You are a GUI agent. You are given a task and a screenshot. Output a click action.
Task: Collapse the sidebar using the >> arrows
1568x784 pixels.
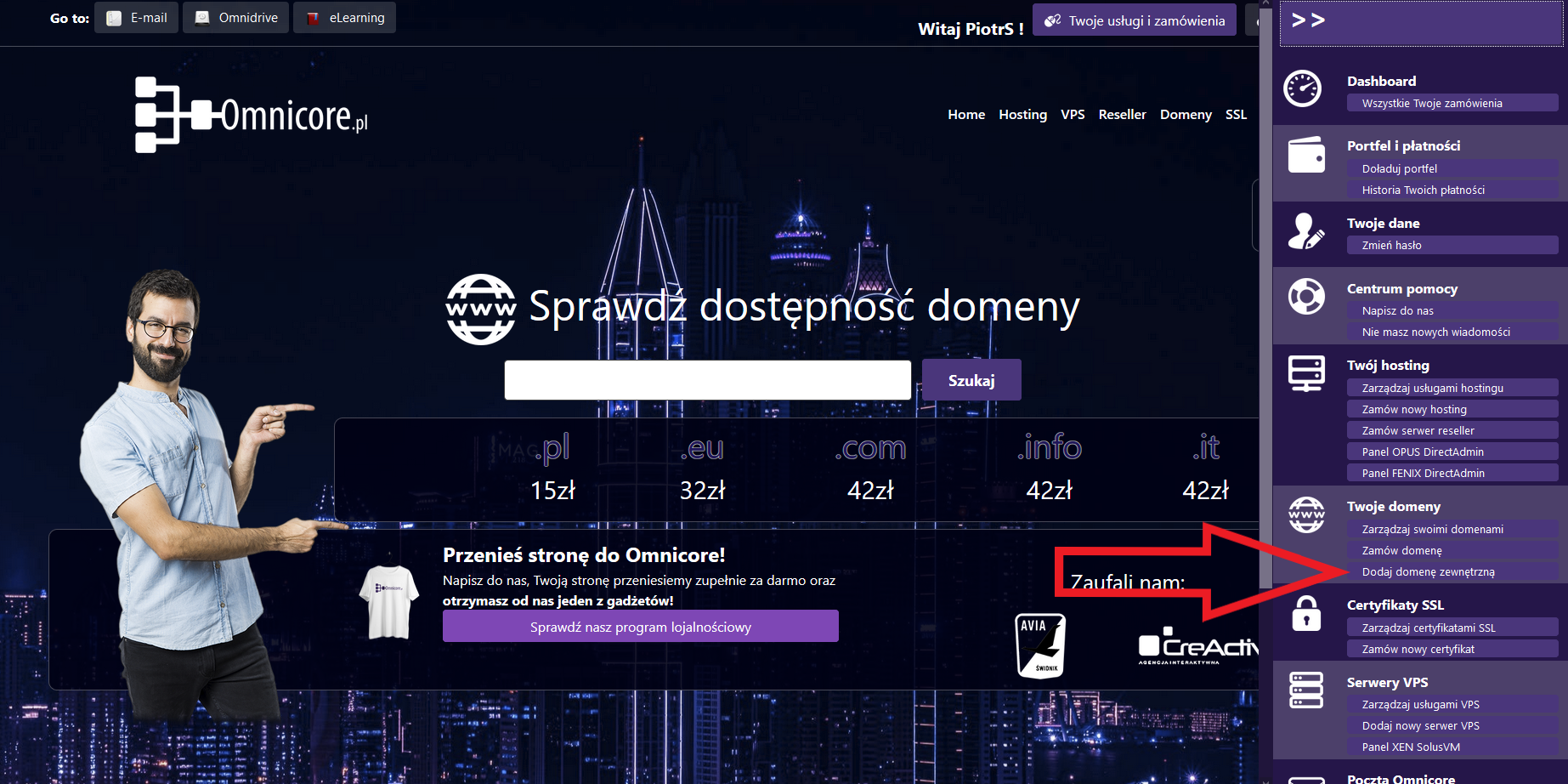coord(1308,20)
